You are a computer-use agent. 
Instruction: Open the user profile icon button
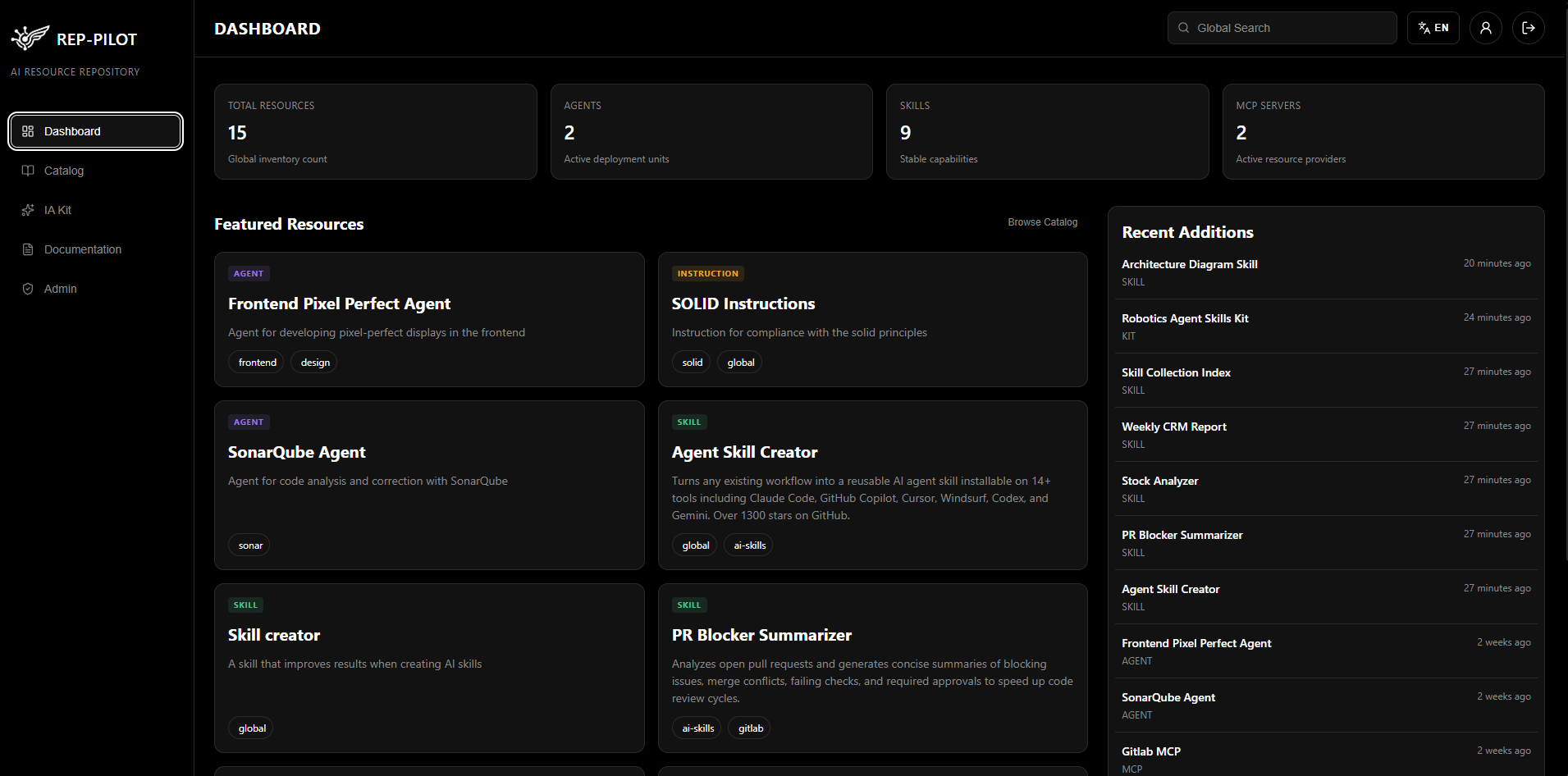tap(1485, 28)
